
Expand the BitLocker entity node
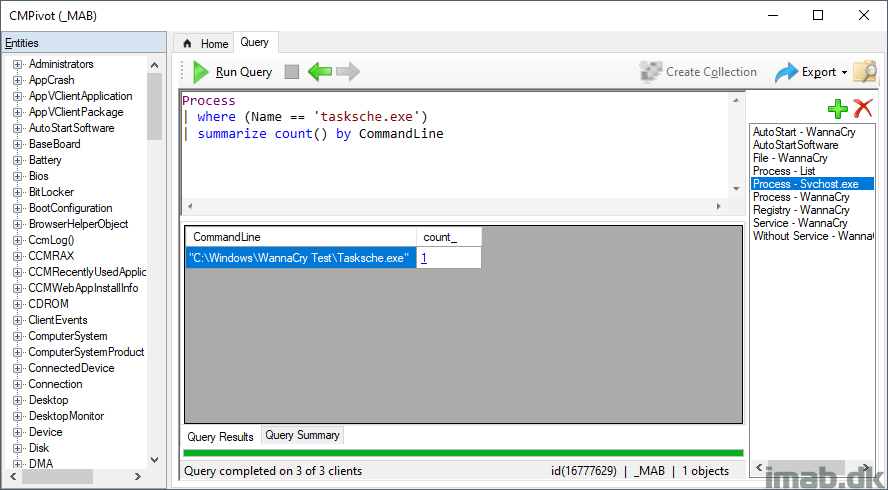17,193
